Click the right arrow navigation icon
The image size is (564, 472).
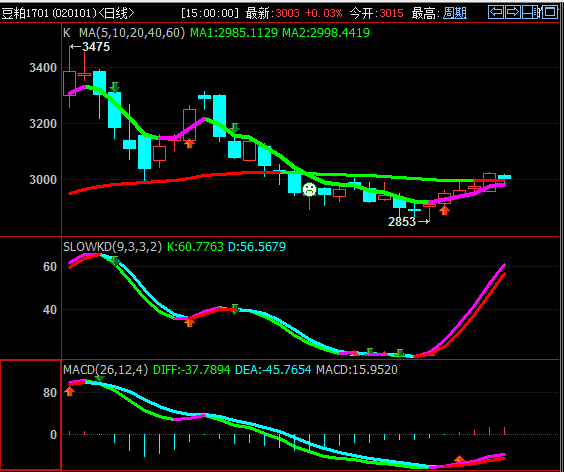click(513, 12)
